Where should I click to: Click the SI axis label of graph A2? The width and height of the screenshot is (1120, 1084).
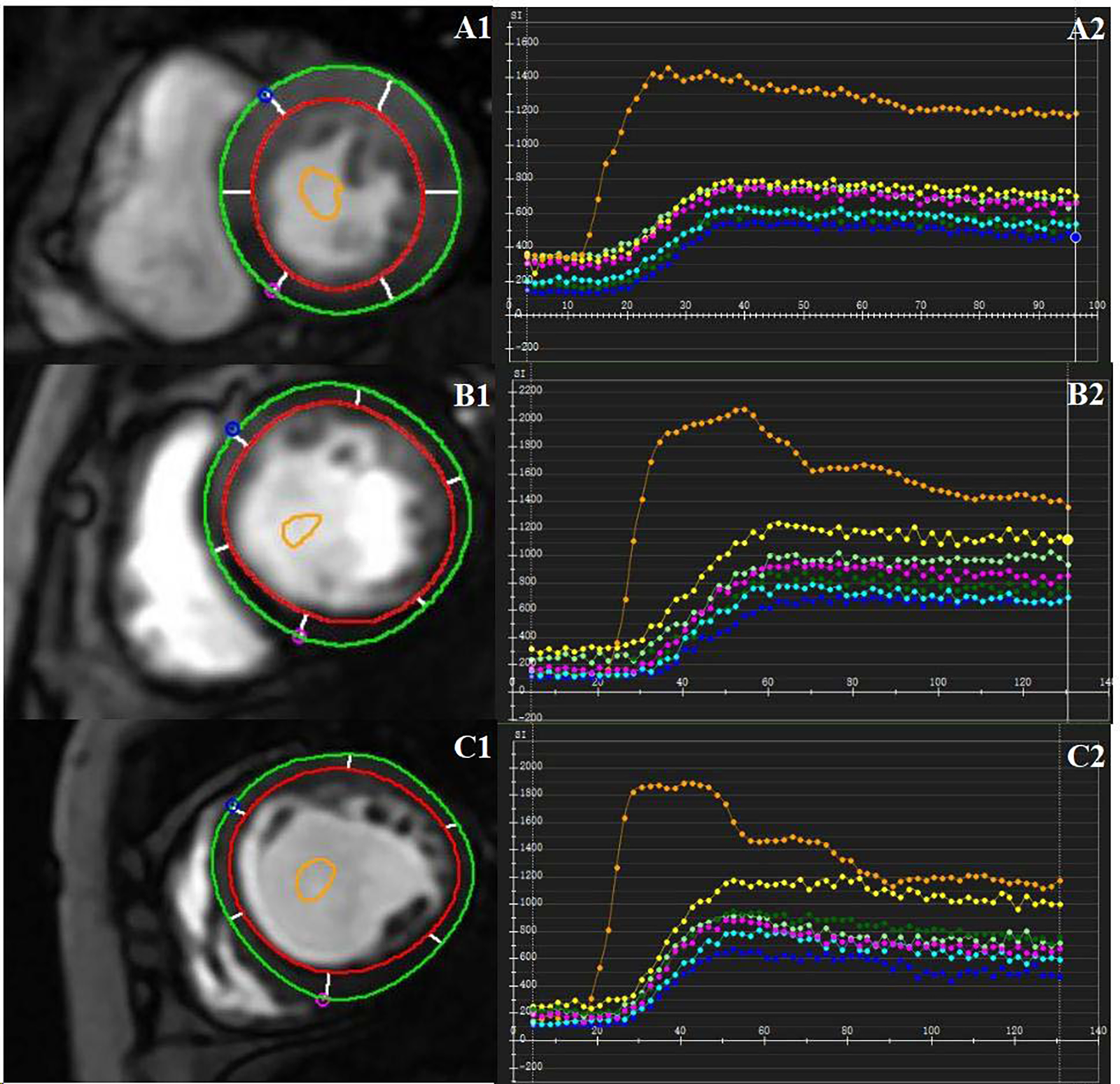[x=516, y=14]
